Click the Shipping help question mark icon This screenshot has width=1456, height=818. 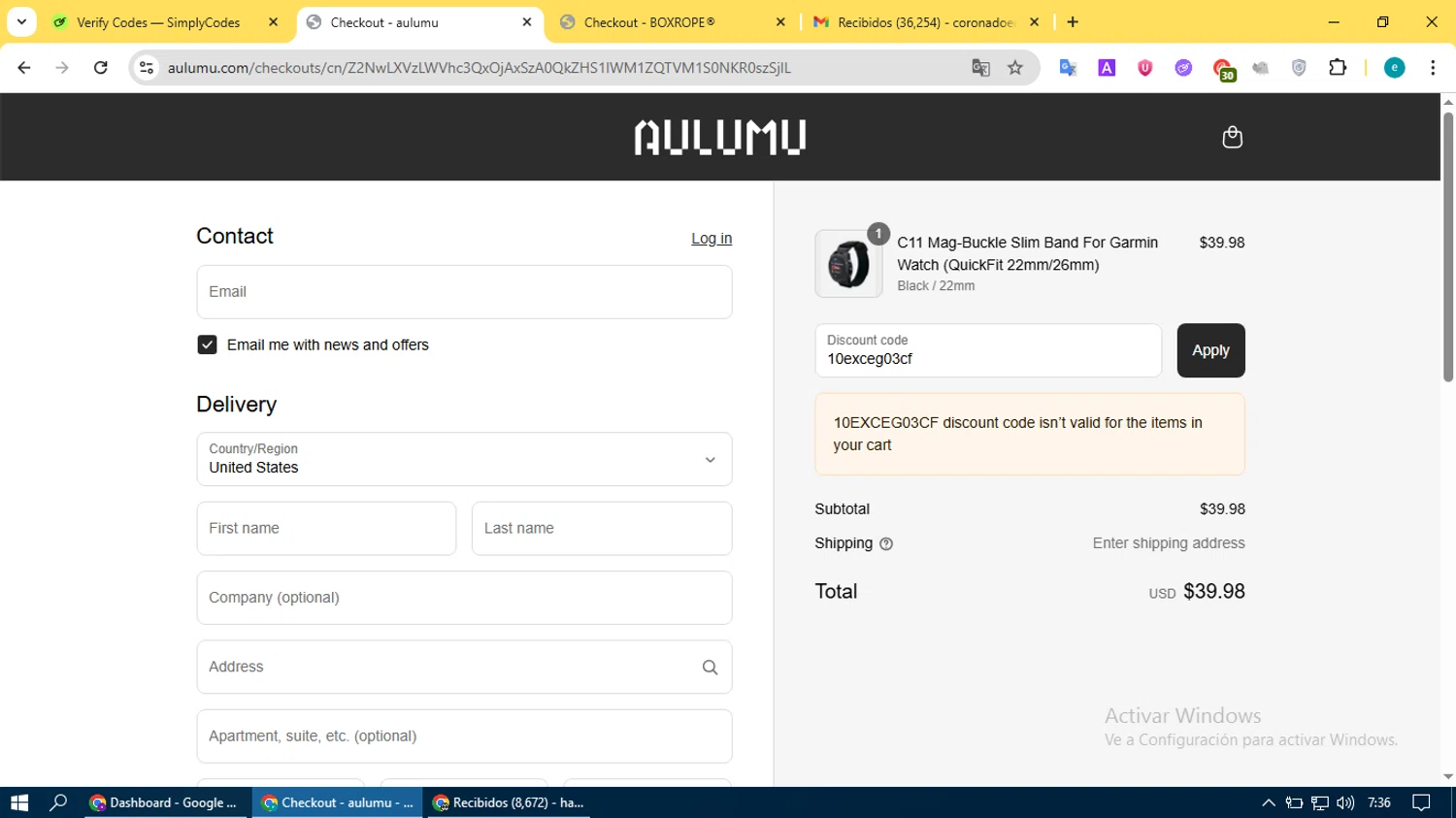885,544
